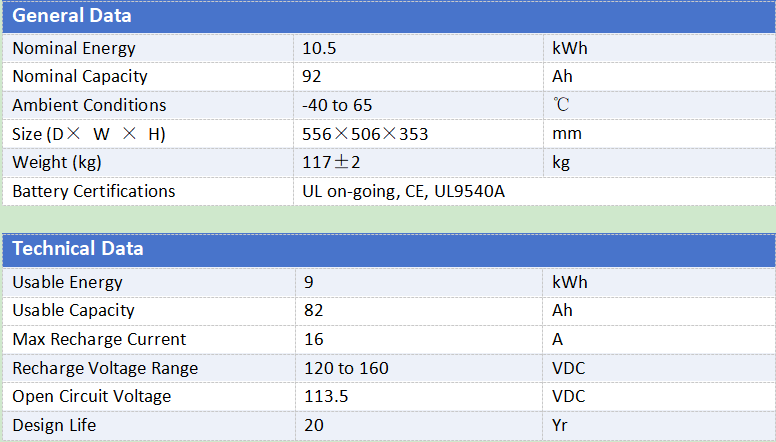Image resolution: width=776 pixels, height=442 pixels.
Task: Select the 10.5 nominal energy value
Action: [x=319, y=49]
